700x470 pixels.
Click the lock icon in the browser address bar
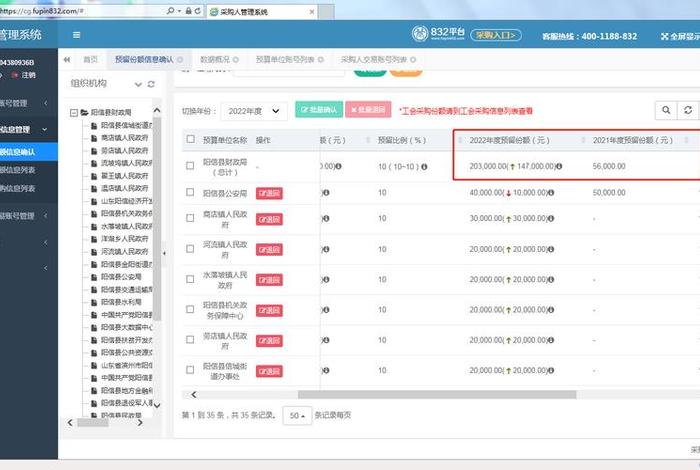[188, 10]
